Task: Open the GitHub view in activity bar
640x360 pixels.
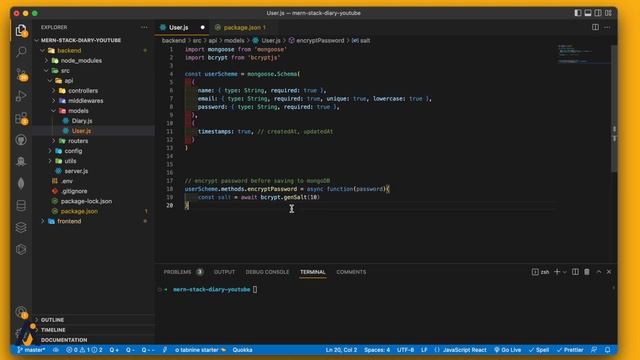Action: (x=21, y=140)
